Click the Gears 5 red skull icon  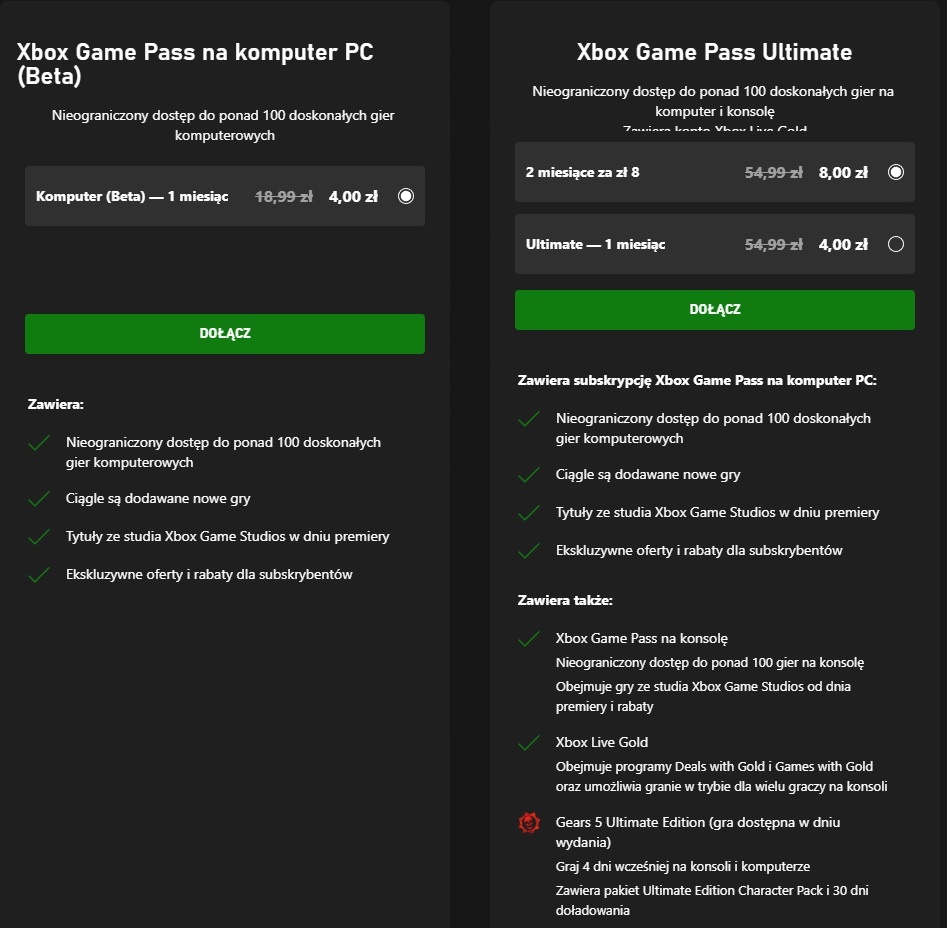click(529, 822)
